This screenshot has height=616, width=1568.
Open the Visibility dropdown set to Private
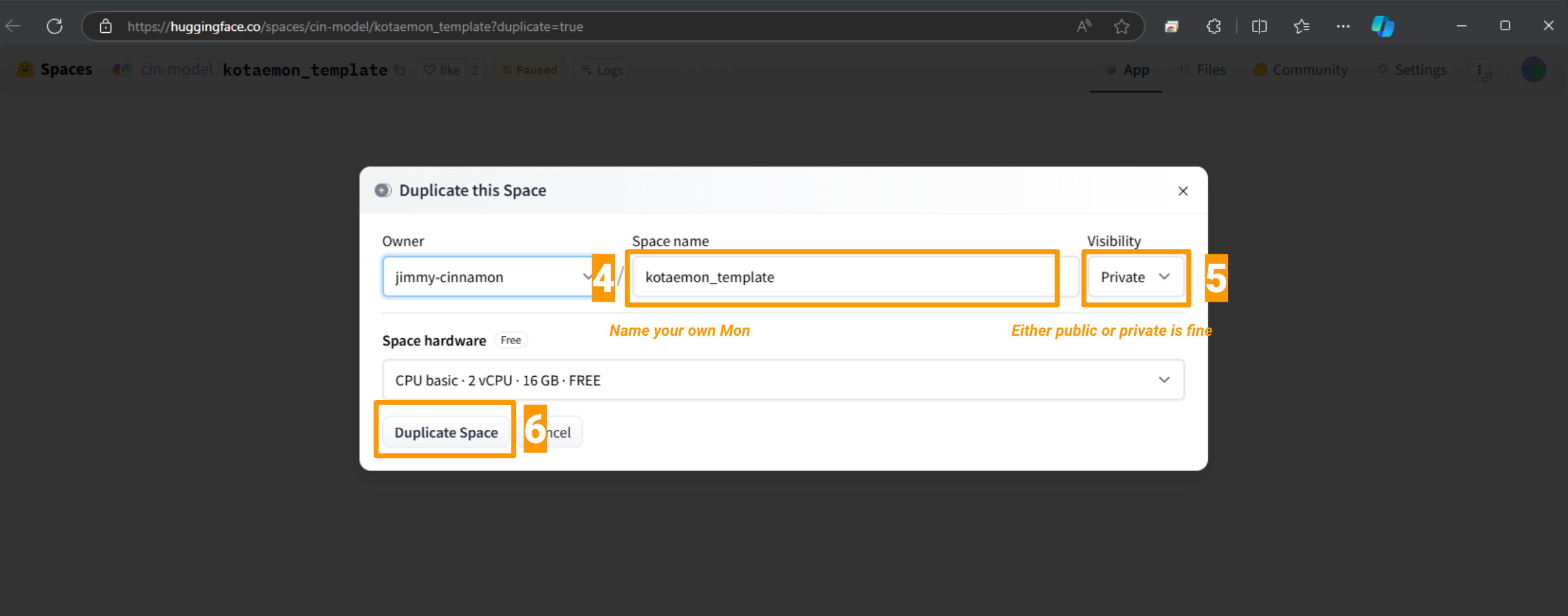pos(1135,277)
